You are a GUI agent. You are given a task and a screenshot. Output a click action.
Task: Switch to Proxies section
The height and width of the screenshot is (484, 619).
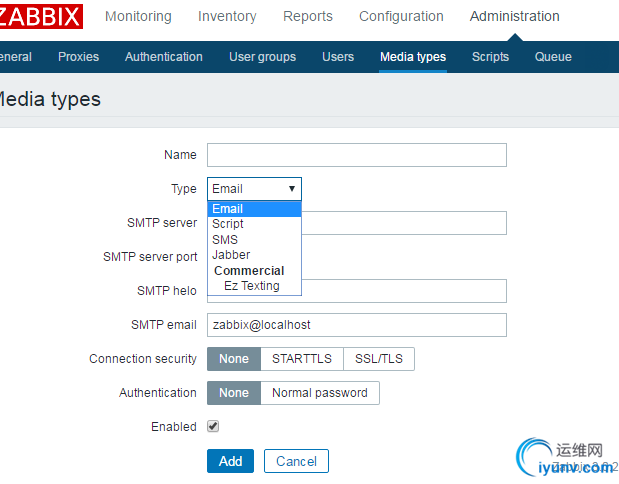78,57
